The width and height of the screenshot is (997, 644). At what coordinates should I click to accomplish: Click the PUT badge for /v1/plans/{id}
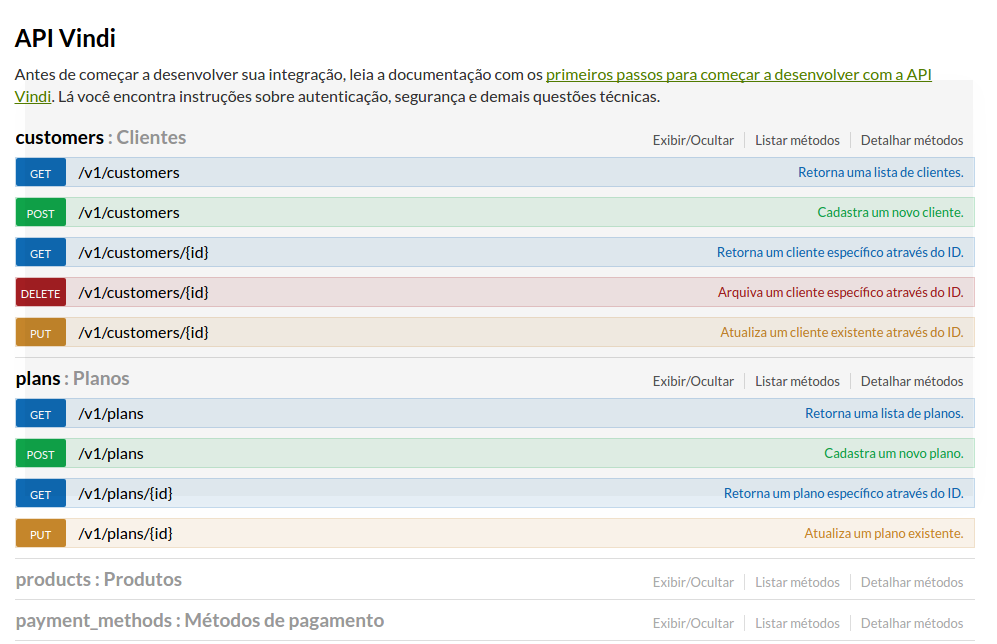[40, 534]
